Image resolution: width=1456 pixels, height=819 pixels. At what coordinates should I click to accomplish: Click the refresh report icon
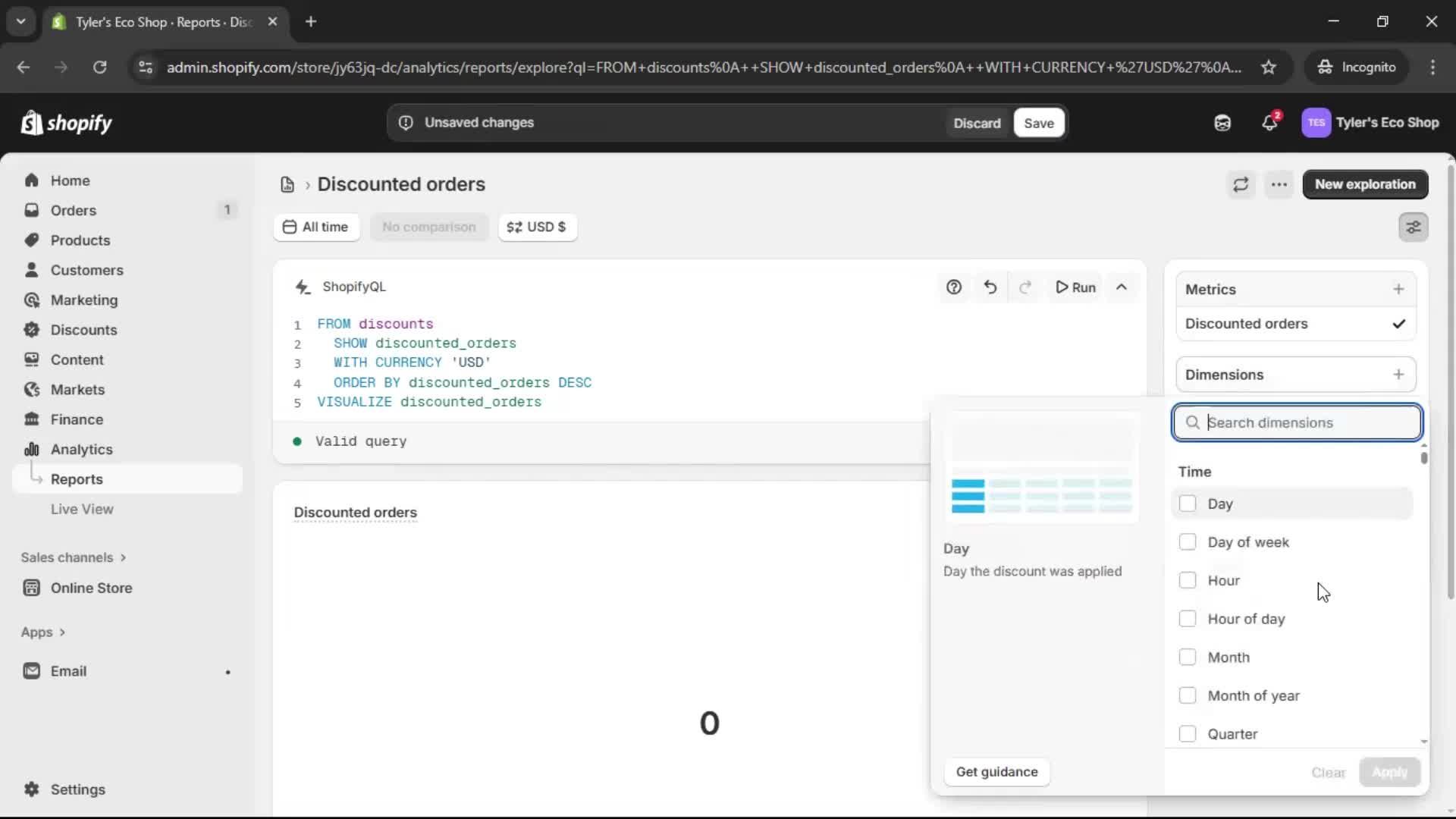click(x=1241, y=184)
